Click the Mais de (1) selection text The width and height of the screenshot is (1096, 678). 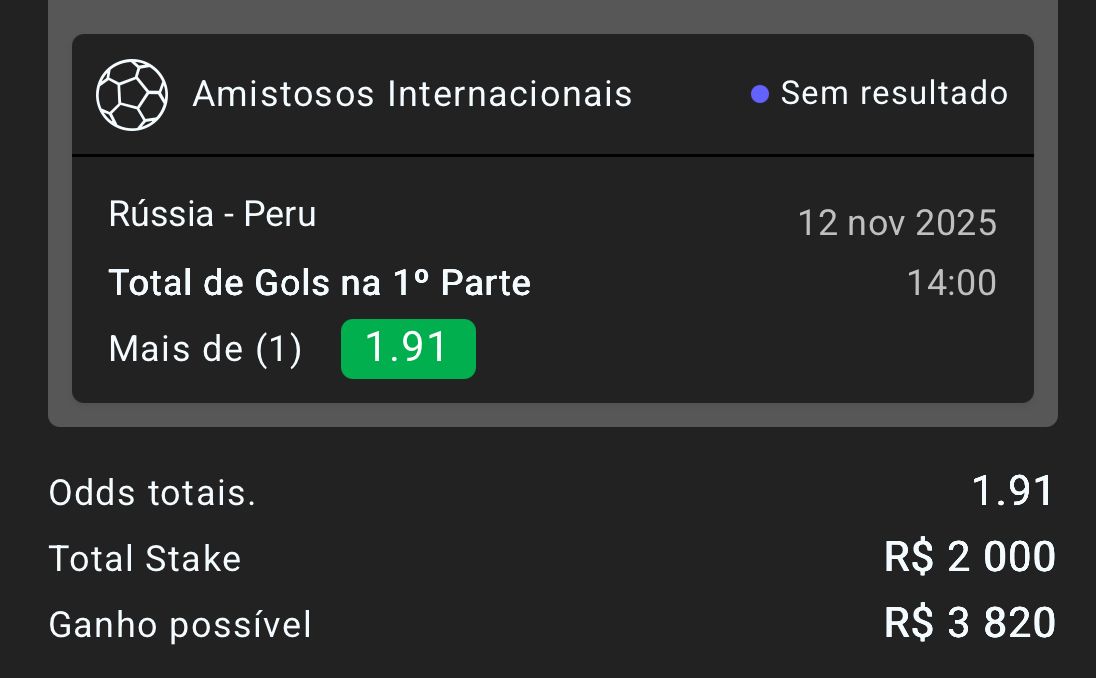pos(205,349)
